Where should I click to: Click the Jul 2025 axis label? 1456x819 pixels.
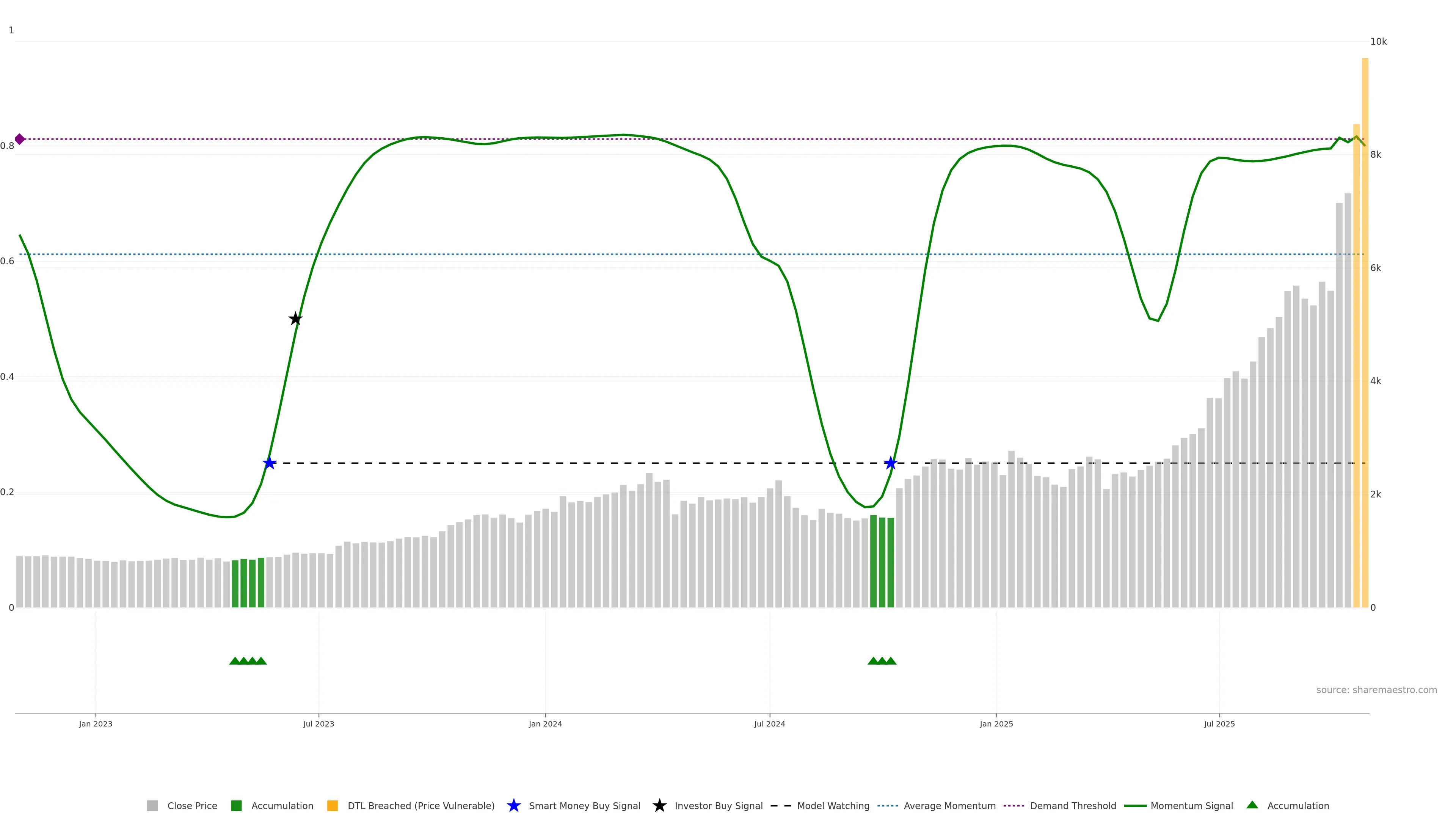click(1219, 723)
